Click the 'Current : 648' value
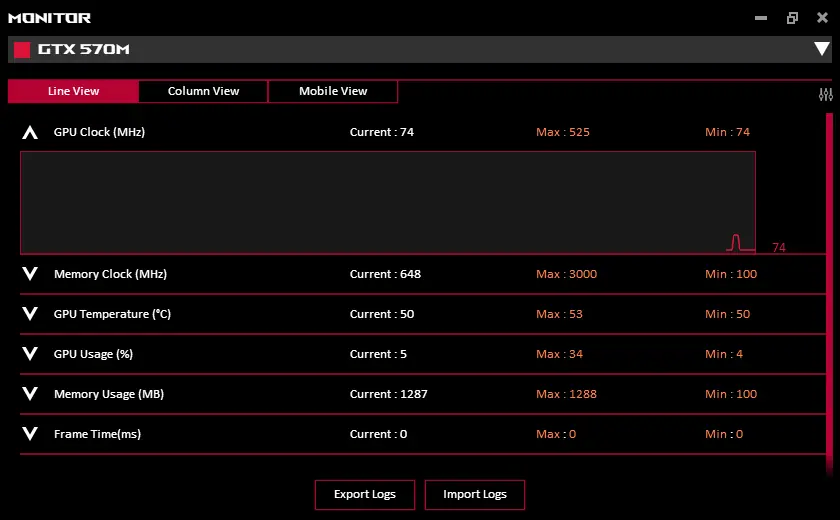 point(385,274)
